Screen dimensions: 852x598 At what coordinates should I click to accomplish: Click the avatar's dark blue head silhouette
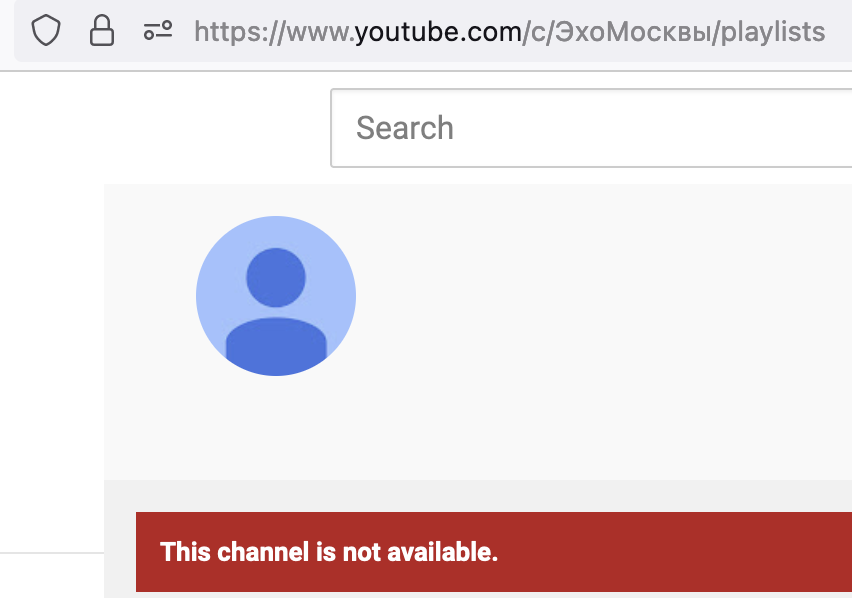tap(276, 278)
